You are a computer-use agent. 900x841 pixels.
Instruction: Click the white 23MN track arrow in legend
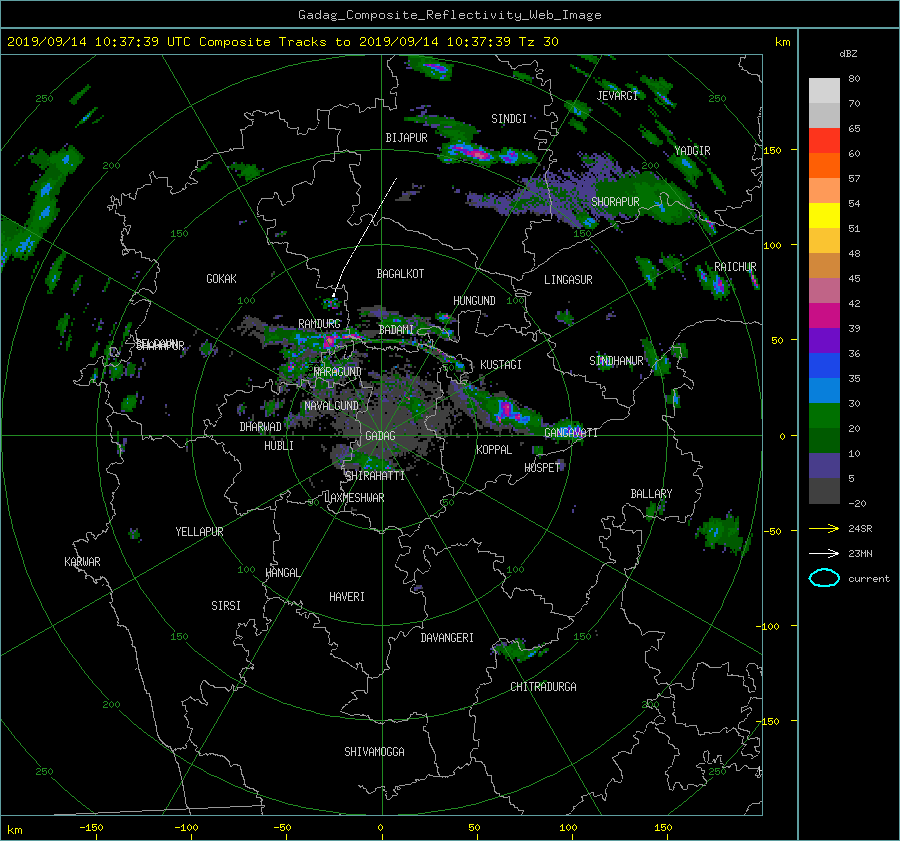[x=824, y=553]
